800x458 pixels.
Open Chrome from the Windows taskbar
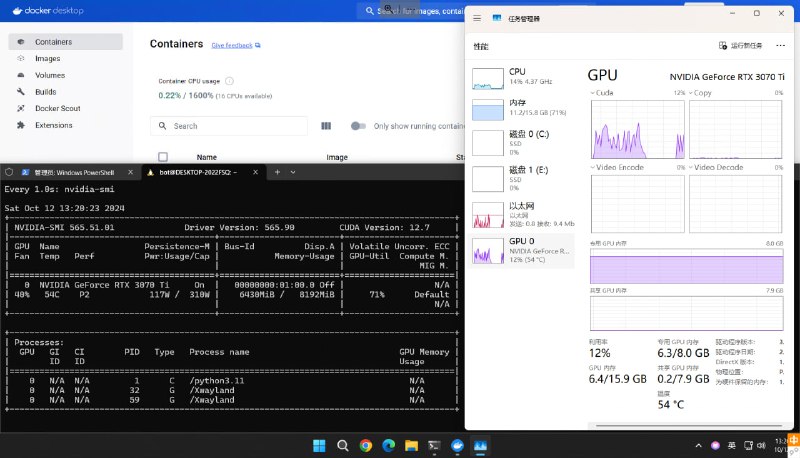(x=366, y=445)
